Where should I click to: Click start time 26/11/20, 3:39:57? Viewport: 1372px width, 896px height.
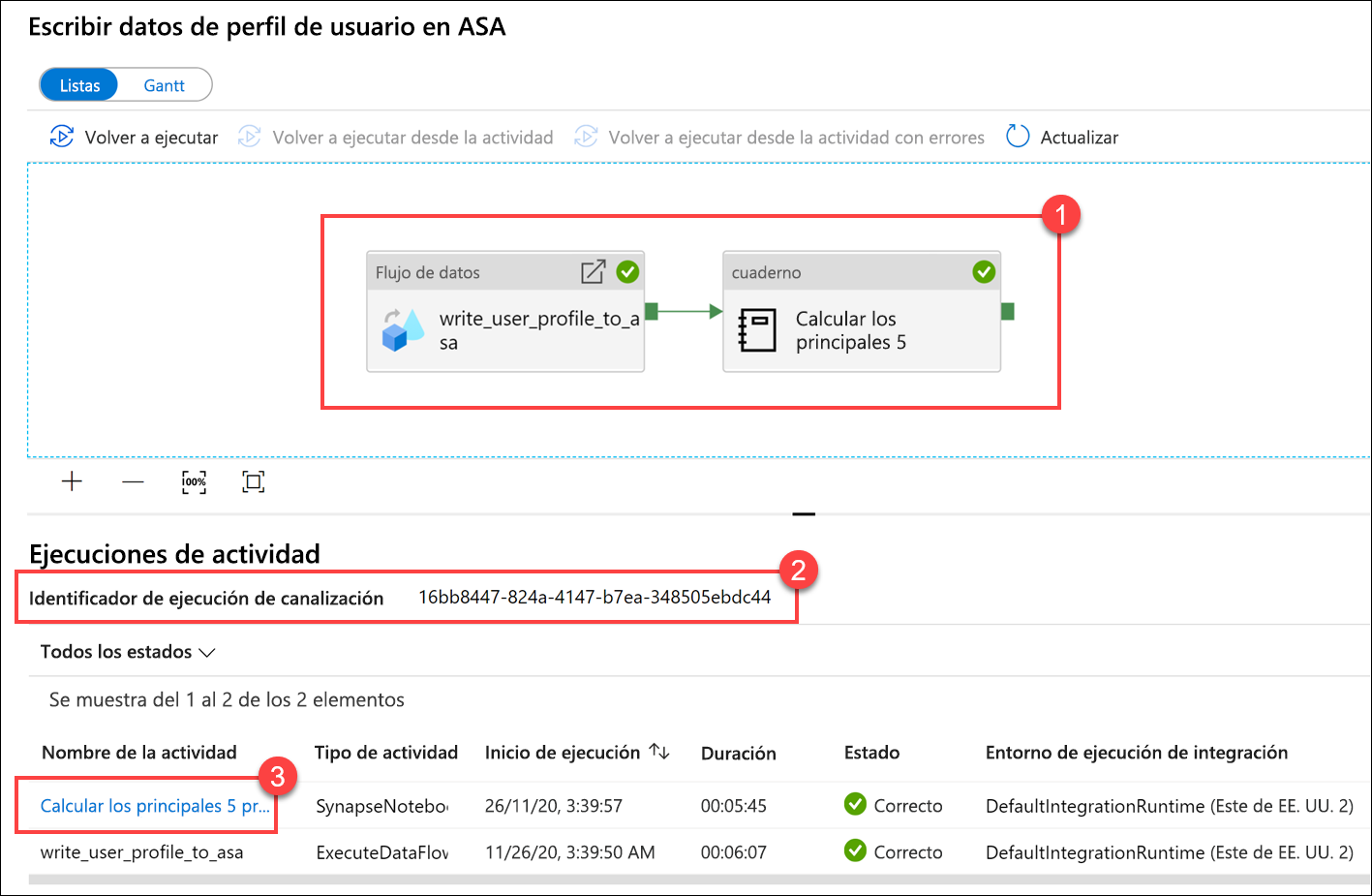coord(554,806)
